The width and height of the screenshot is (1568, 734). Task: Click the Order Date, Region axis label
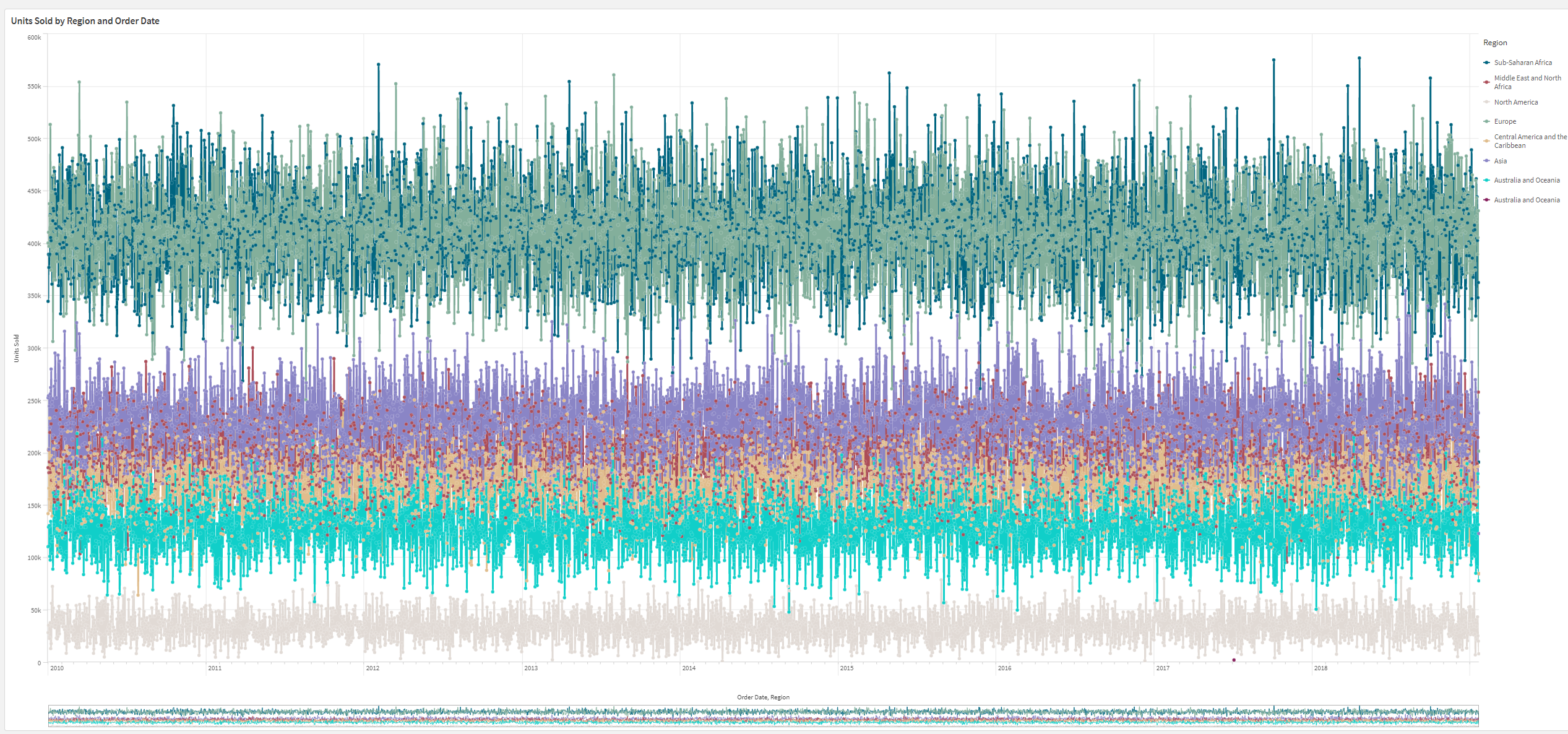762,696
